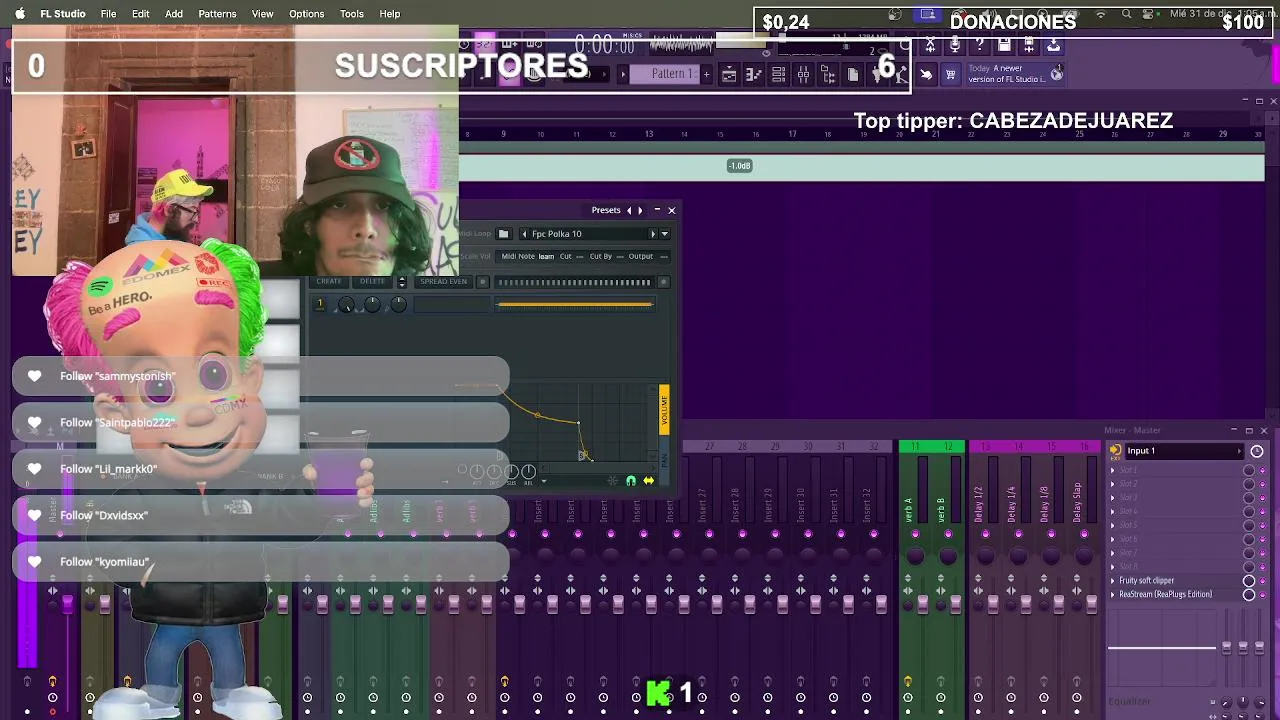This screenshot has width=1280, height=720.
Task: Click the yellow horizontal arrows icon in envelope editor
Action: 649,481
